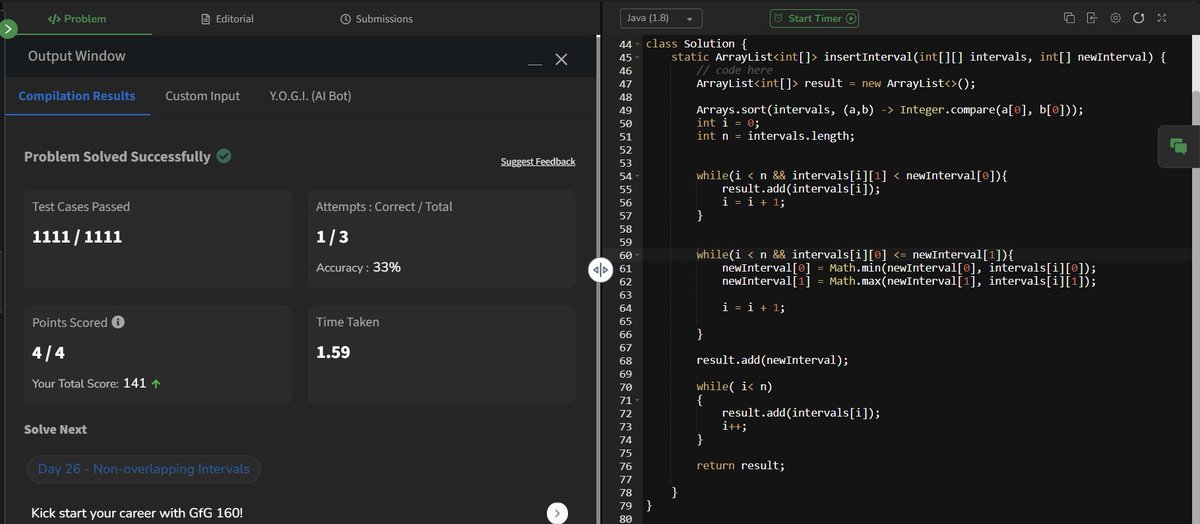Click the green arrow at top-left corner
The image size is (1200, 524).
[x=9, y=29]
